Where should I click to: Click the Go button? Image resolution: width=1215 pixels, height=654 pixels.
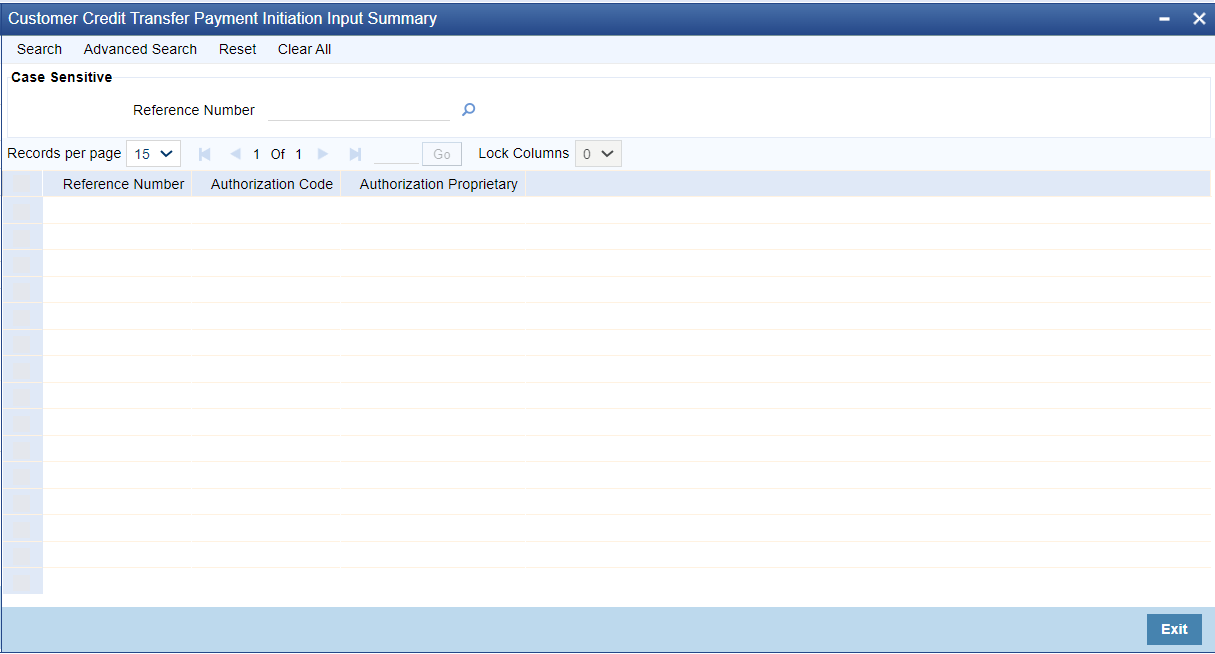[442, 154]
